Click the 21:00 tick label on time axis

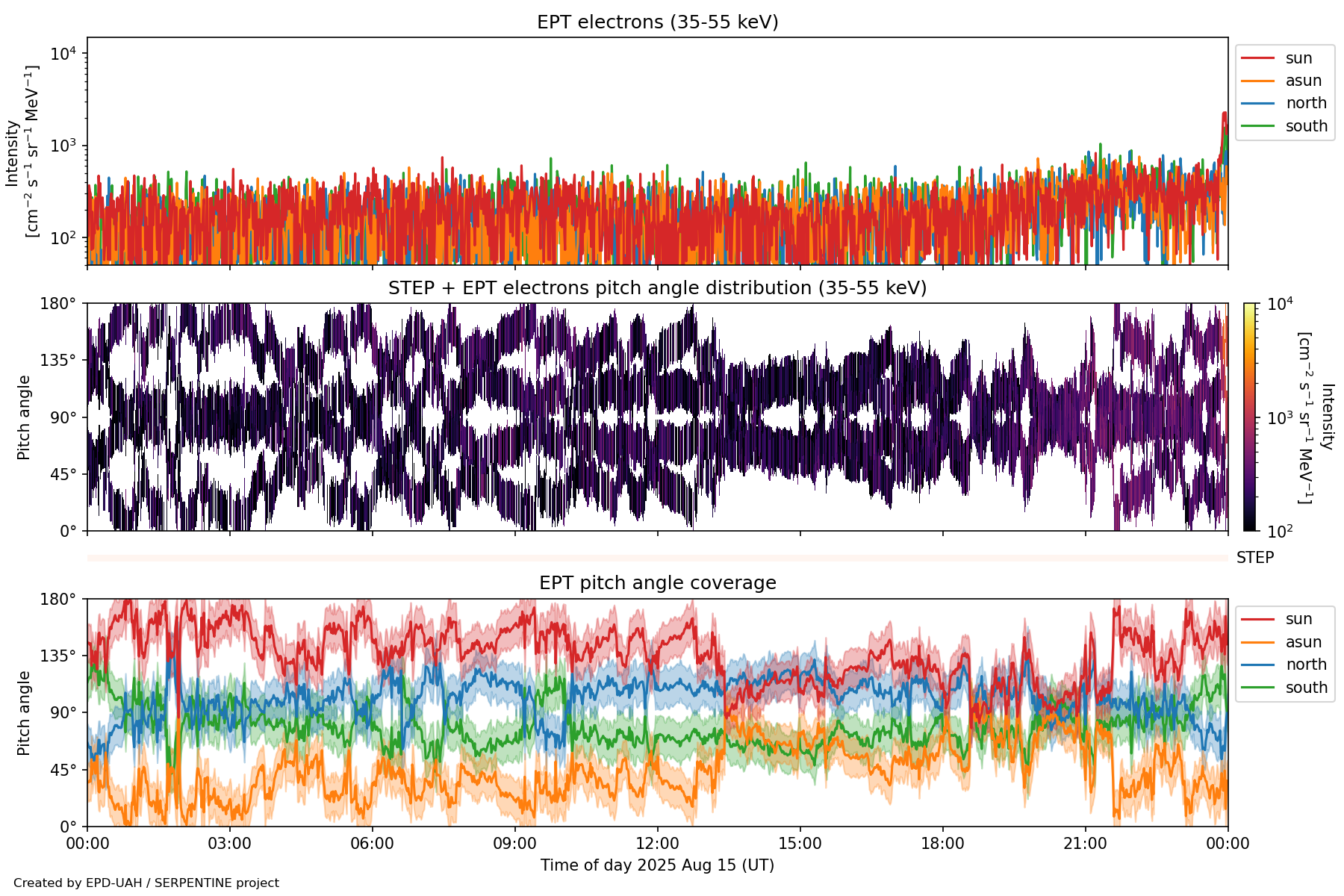pos(1085,844)
